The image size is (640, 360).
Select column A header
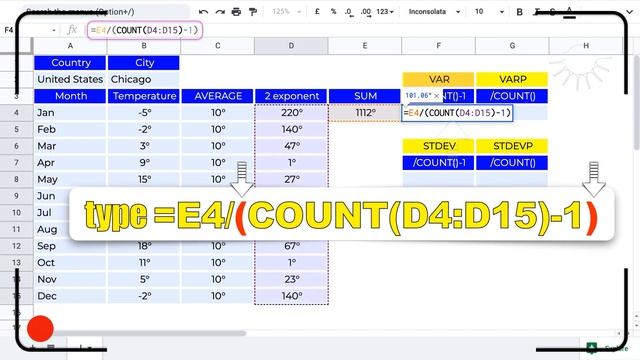70,46
